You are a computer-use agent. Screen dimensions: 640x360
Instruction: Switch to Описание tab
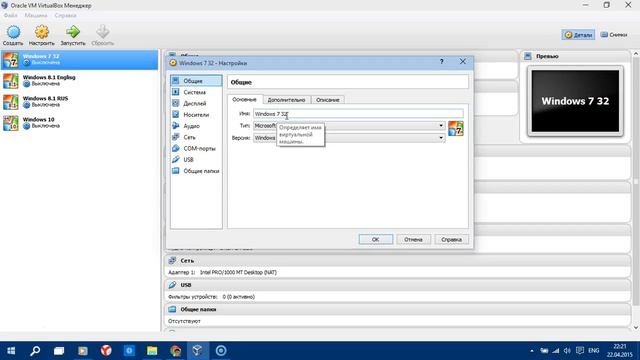328,100
